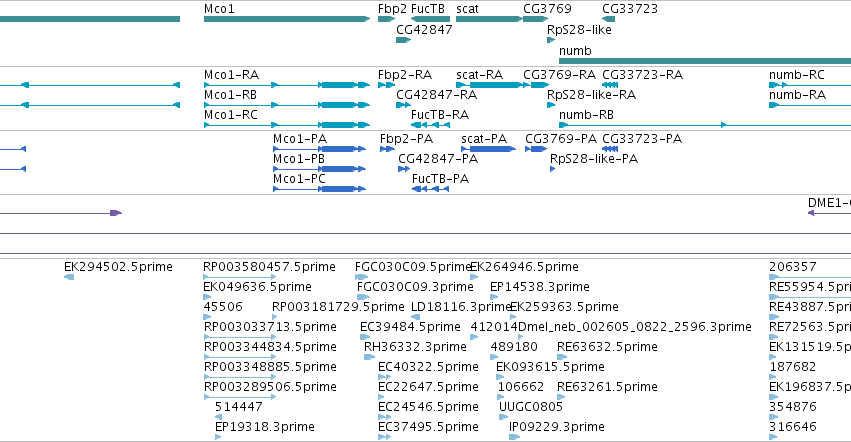Select the RpS28-like-RA transcript
851x442 pixels.
point(551,105)
